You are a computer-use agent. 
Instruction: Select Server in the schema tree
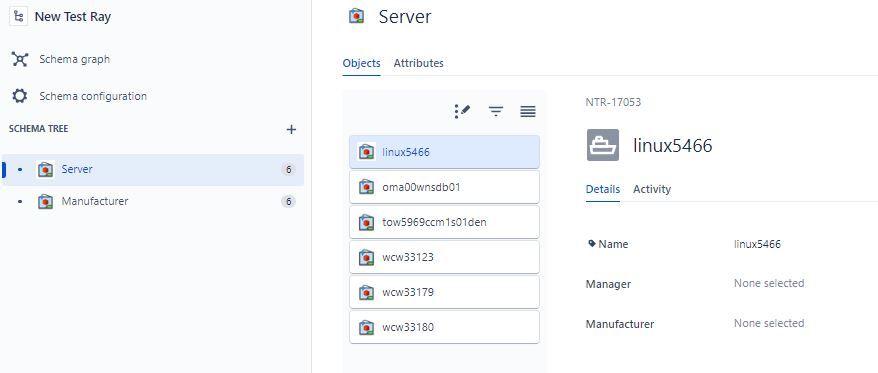point(152,170)
